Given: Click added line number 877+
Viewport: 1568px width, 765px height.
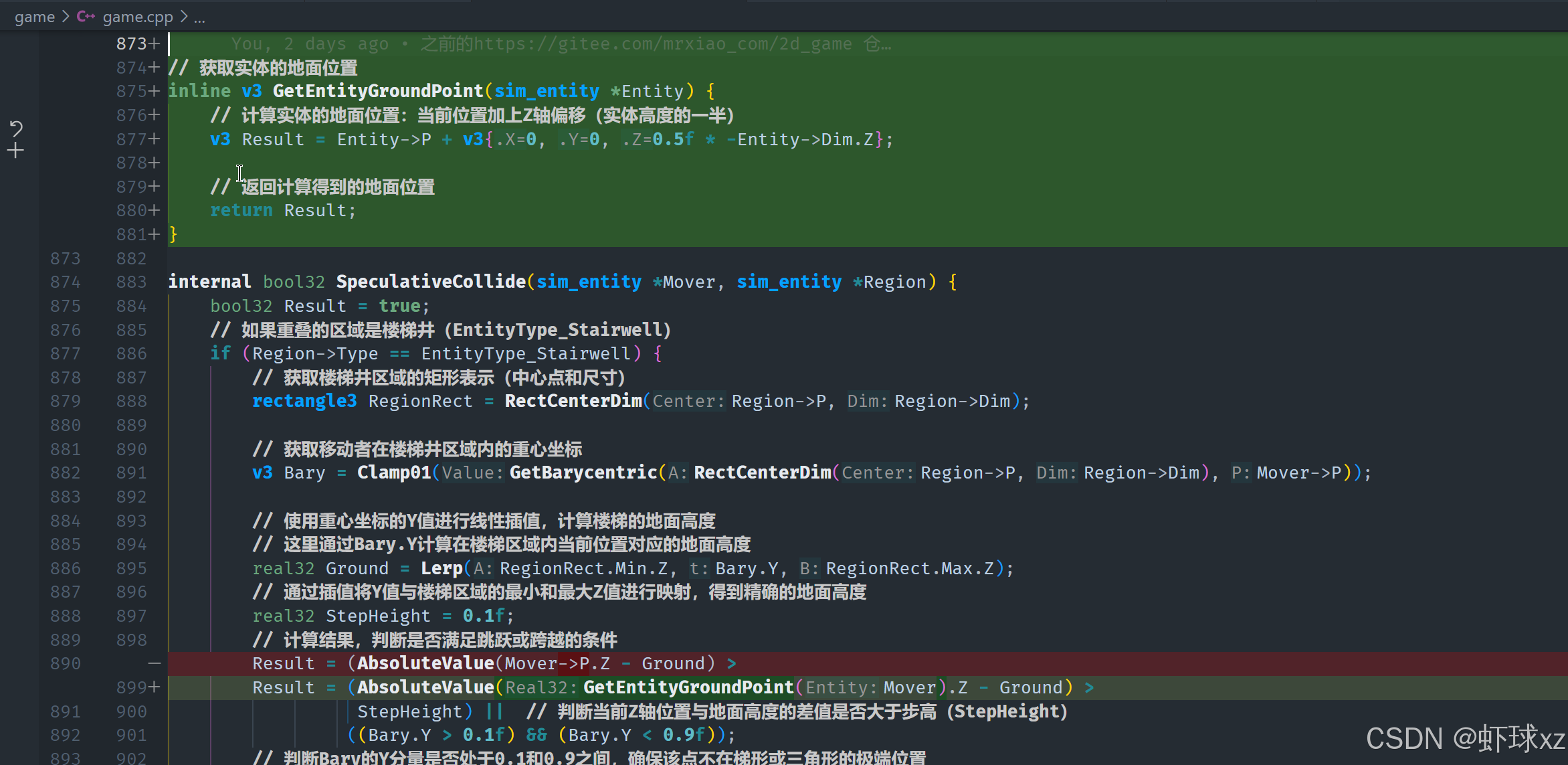Looking at the screenshot, I should click(x=138, y=139).
